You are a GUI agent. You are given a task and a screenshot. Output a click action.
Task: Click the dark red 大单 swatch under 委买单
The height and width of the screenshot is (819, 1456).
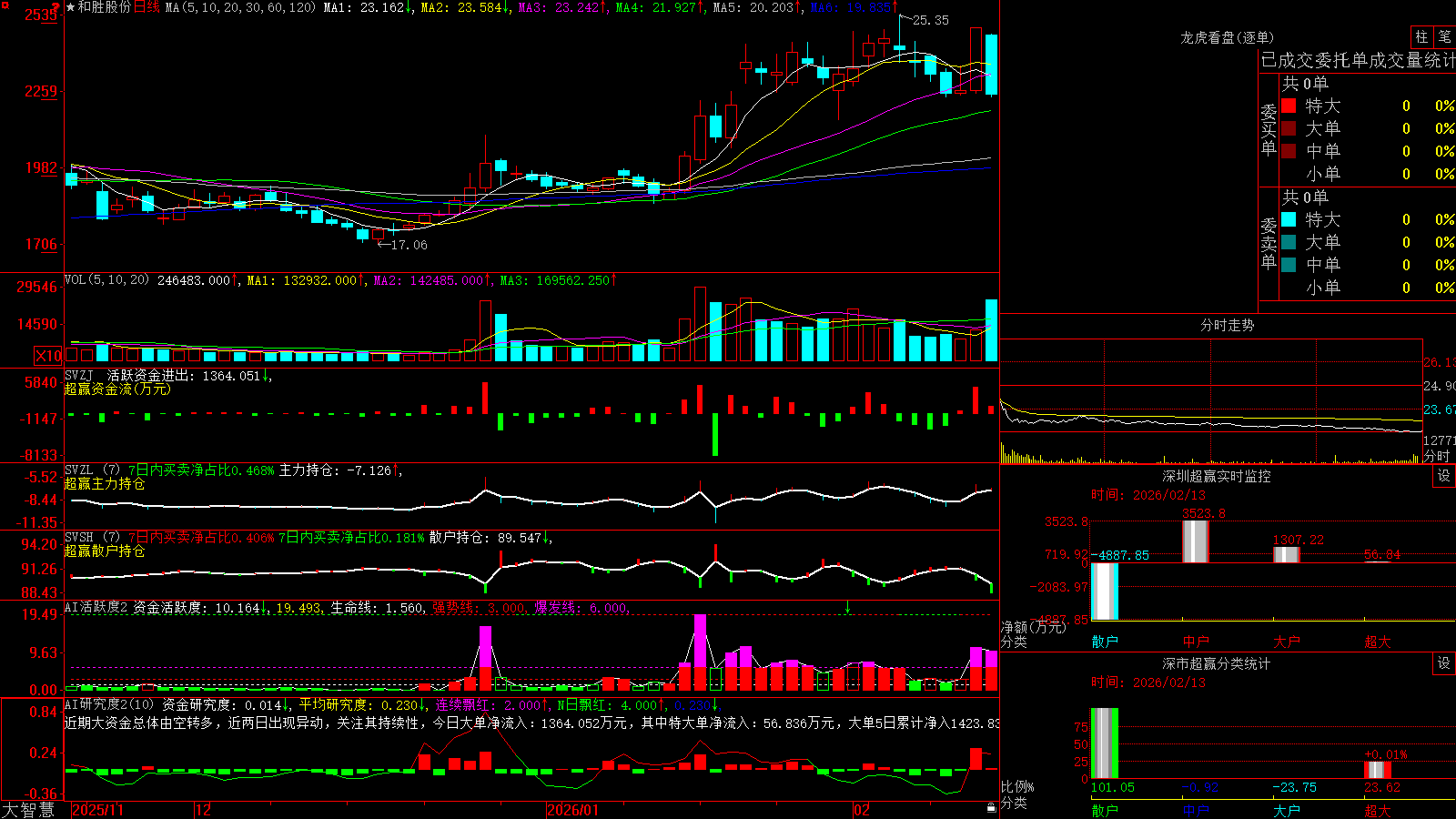[x=1289, y=128]
